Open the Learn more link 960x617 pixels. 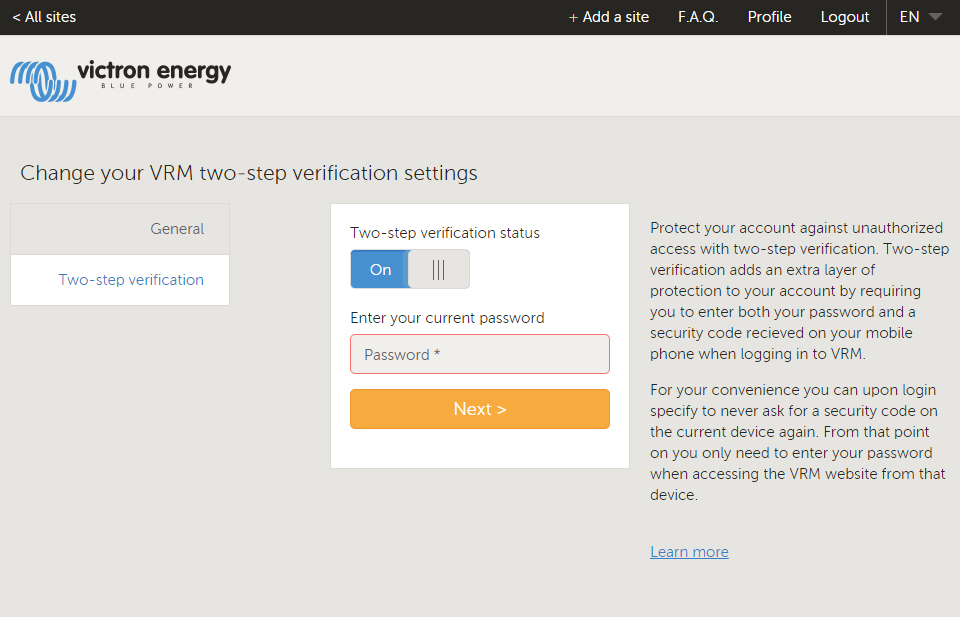tap(689, 552)
